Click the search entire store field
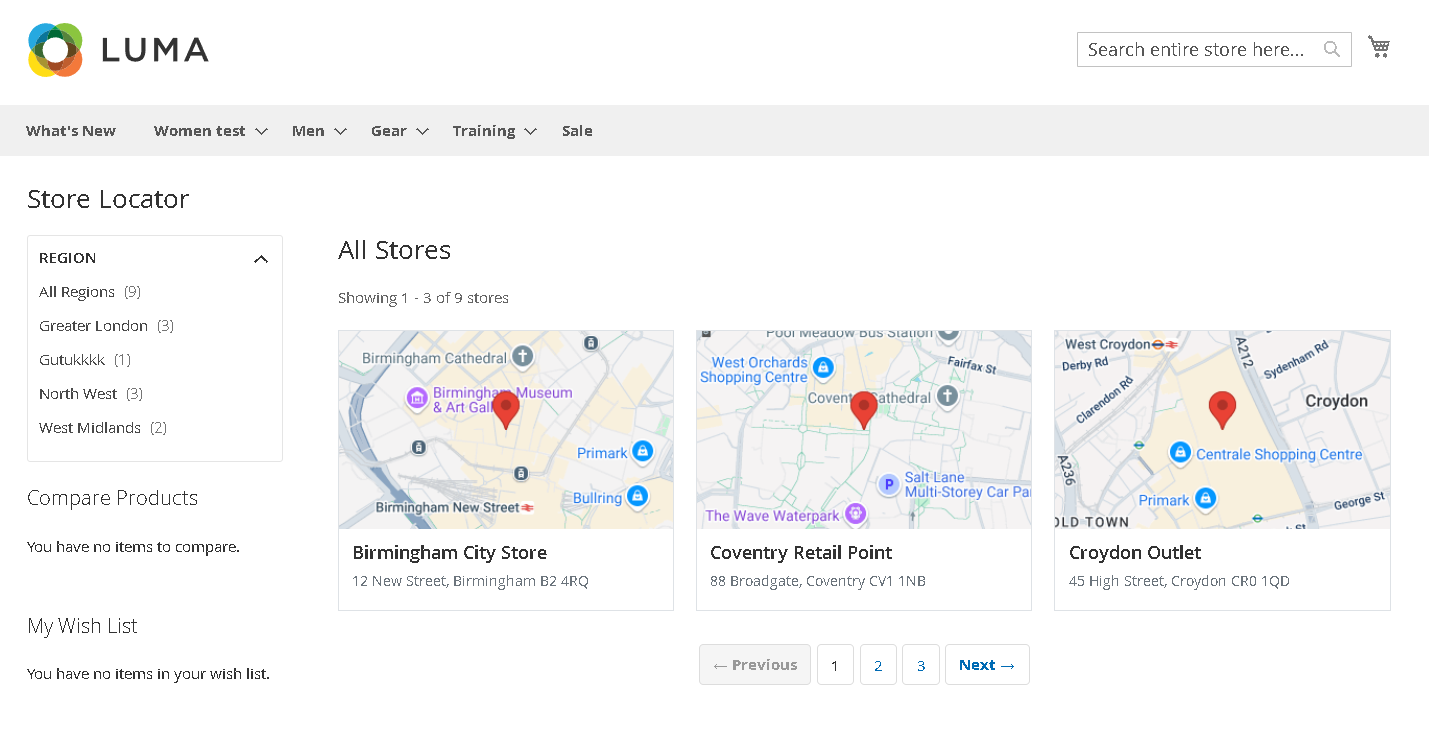 pos(1198,50)
